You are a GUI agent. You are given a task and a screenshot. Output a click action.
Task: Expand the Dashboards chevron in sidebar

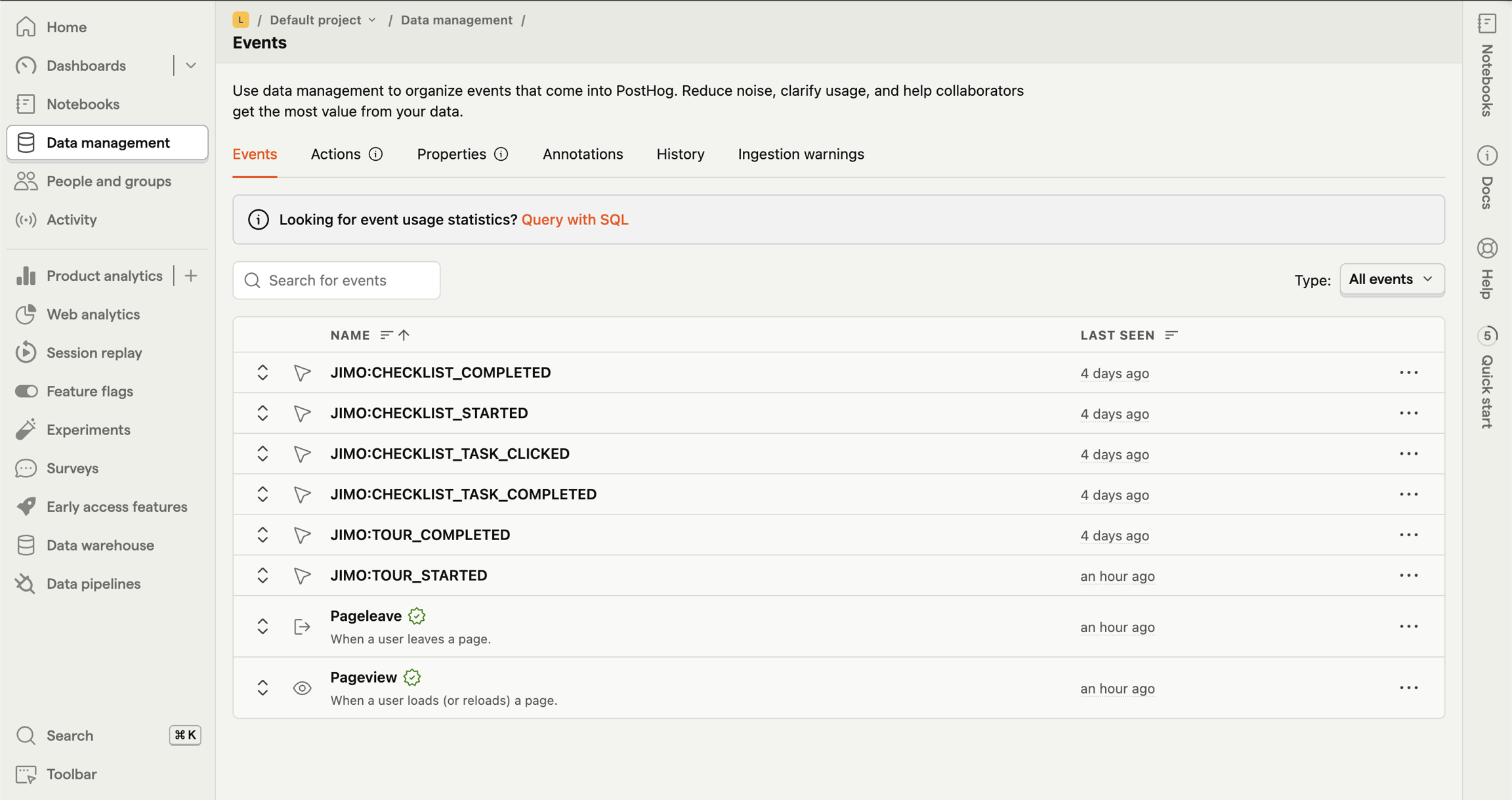point(191,66)
